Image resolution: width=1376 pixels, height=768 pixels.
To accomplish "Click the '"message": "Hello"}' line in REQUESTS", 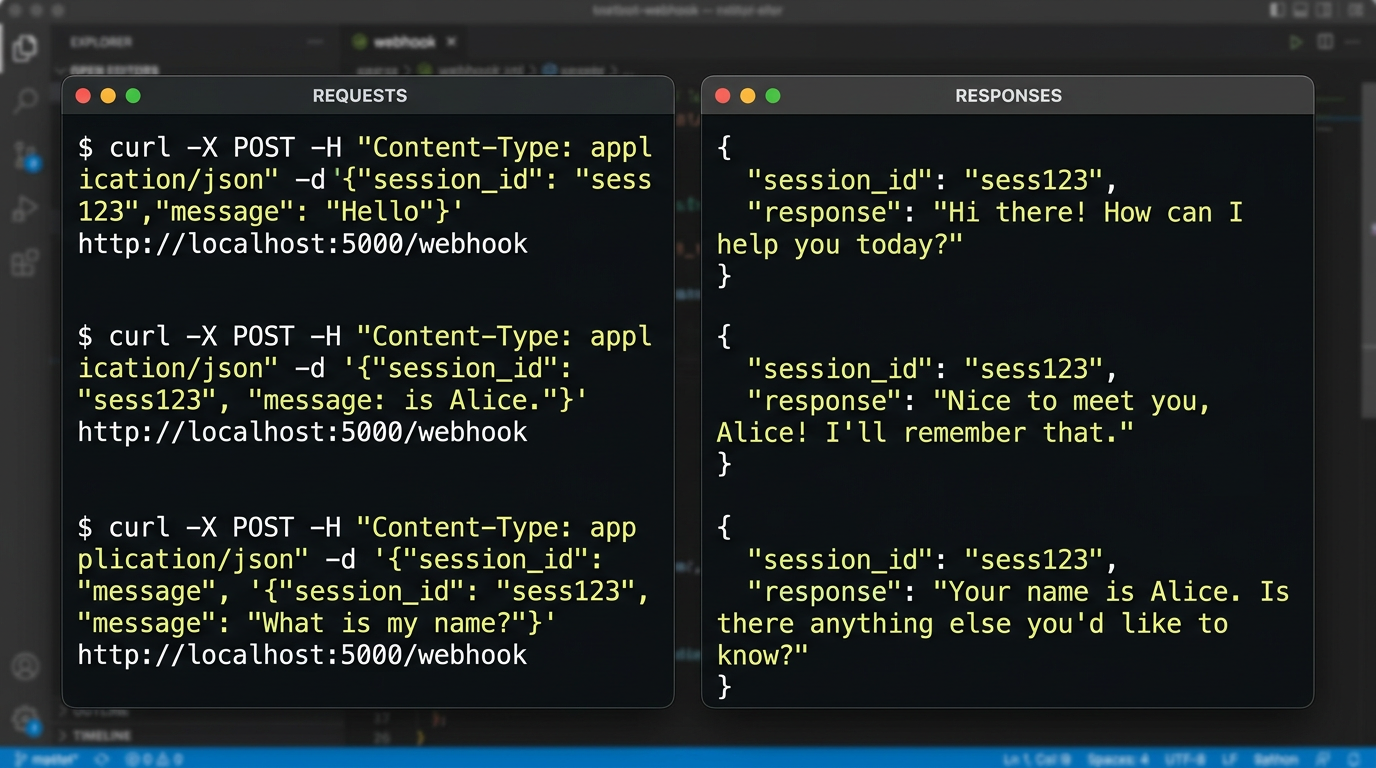I will (271, 212).
